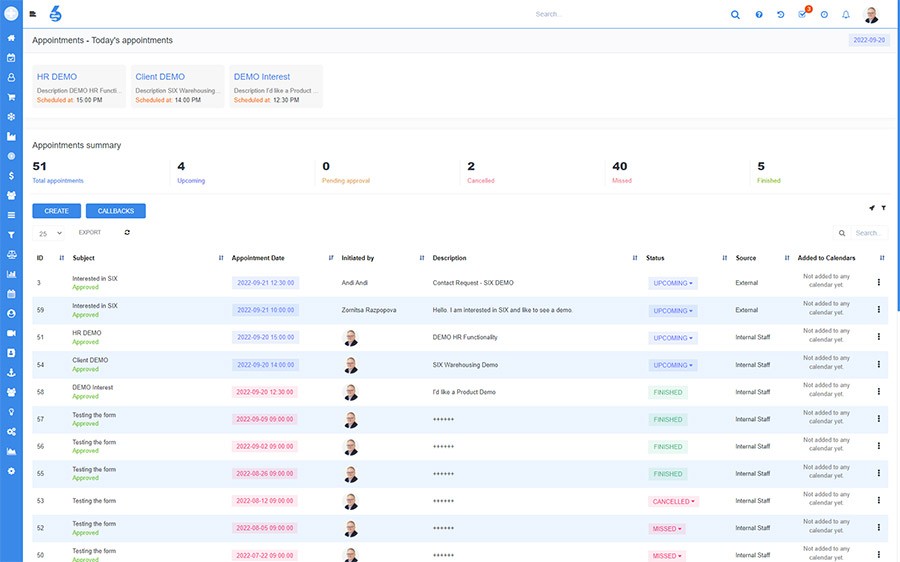Viewport: 900px width, 562px height.
Task: Open the help question mark icon
Action: click(759, 15)
